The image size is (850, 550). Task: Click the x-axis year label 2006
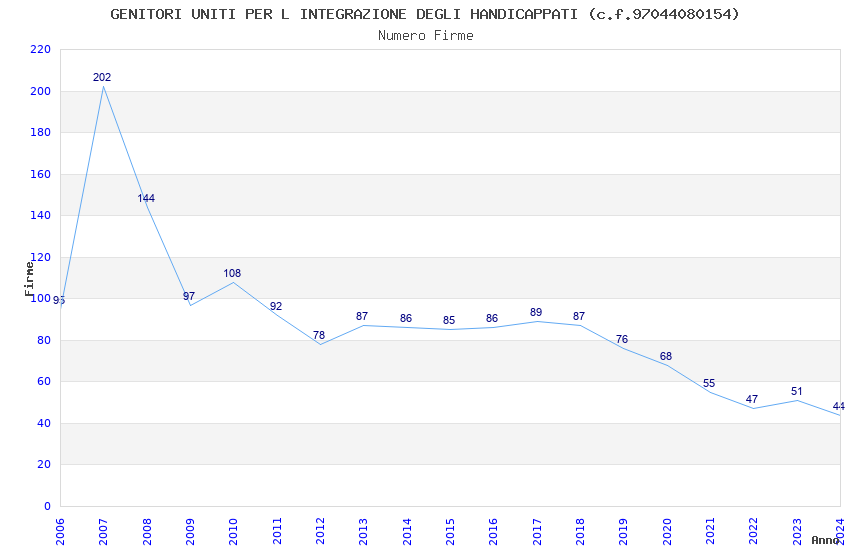[60, 532]
